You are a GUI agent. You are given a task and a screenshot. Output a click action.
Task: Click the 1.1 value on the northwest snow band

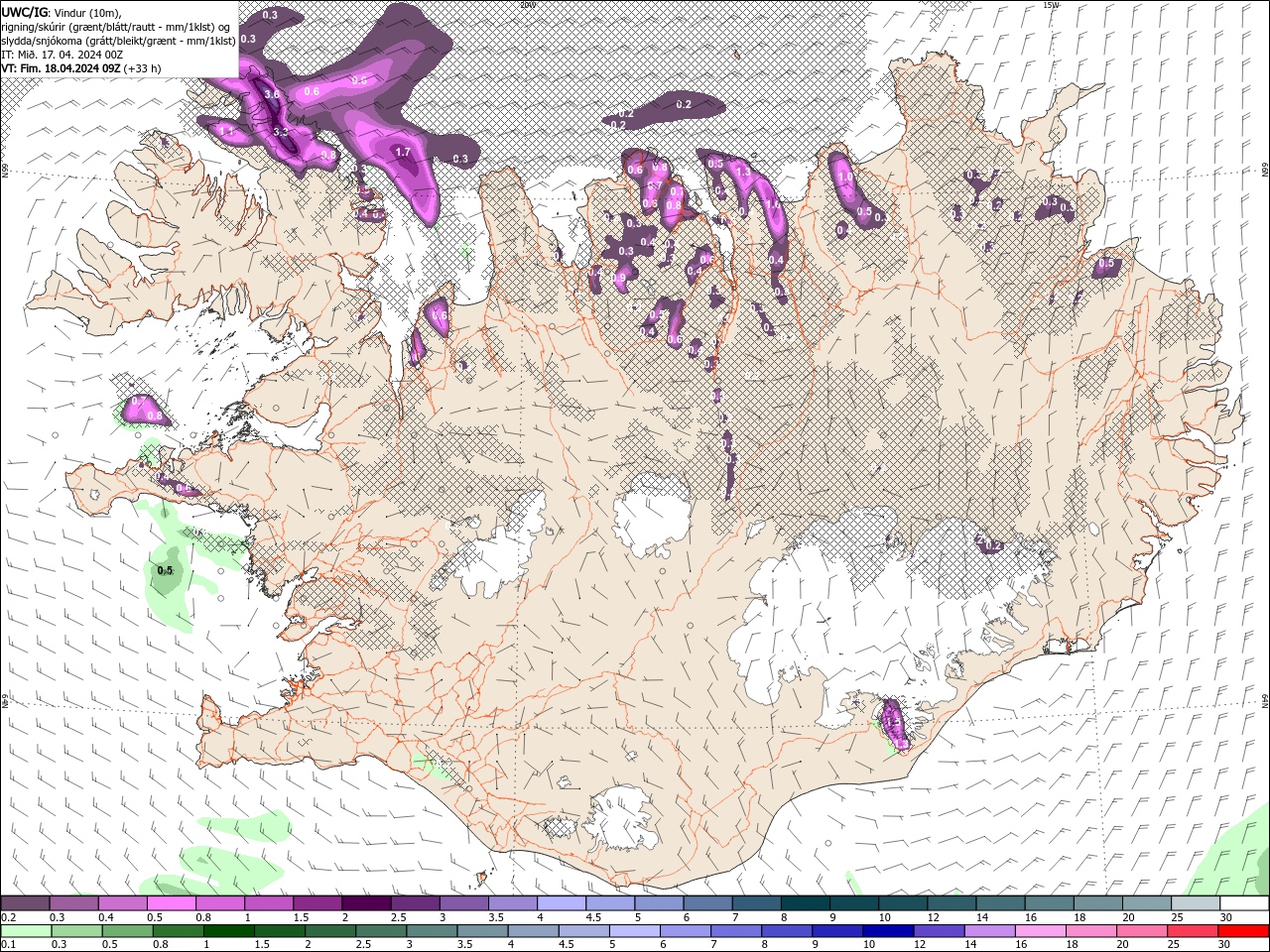[225, 131]
